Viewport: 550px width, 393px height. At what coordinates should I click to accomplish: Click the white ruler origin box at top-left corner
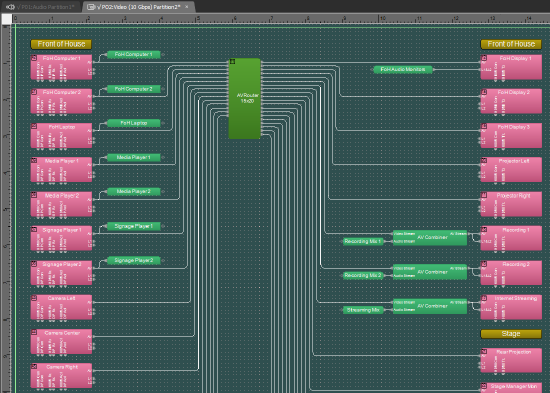(x=6, y=19)
